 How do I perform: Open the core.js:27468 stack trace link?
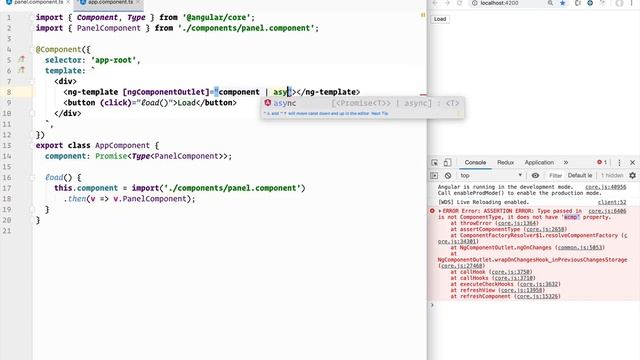462,266
